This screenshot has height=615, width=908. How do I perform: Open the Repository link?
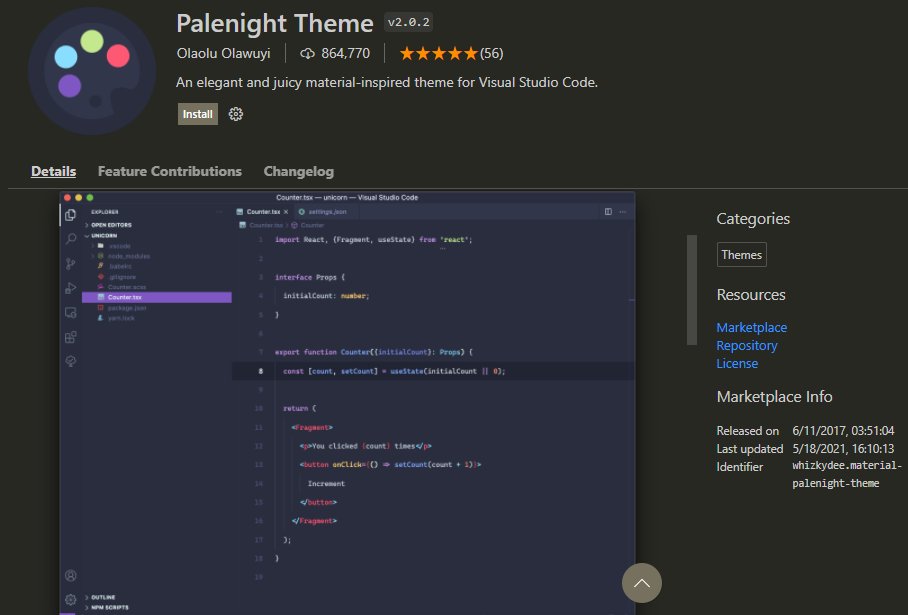[x=746, y=346]
